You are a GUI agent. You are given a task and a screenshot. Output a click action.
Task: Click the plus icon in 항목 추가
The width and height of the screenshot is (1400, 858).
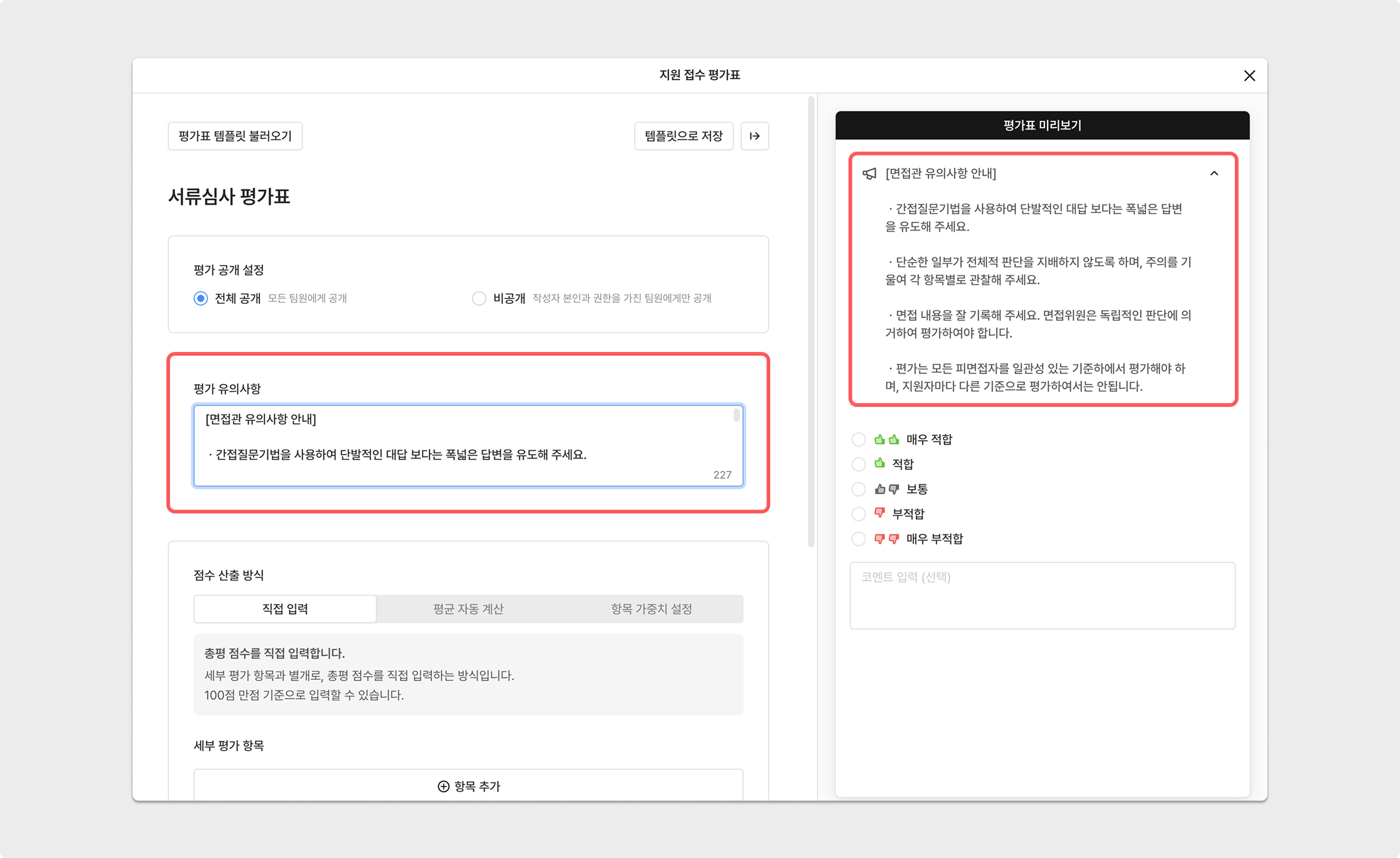point(443,786)
